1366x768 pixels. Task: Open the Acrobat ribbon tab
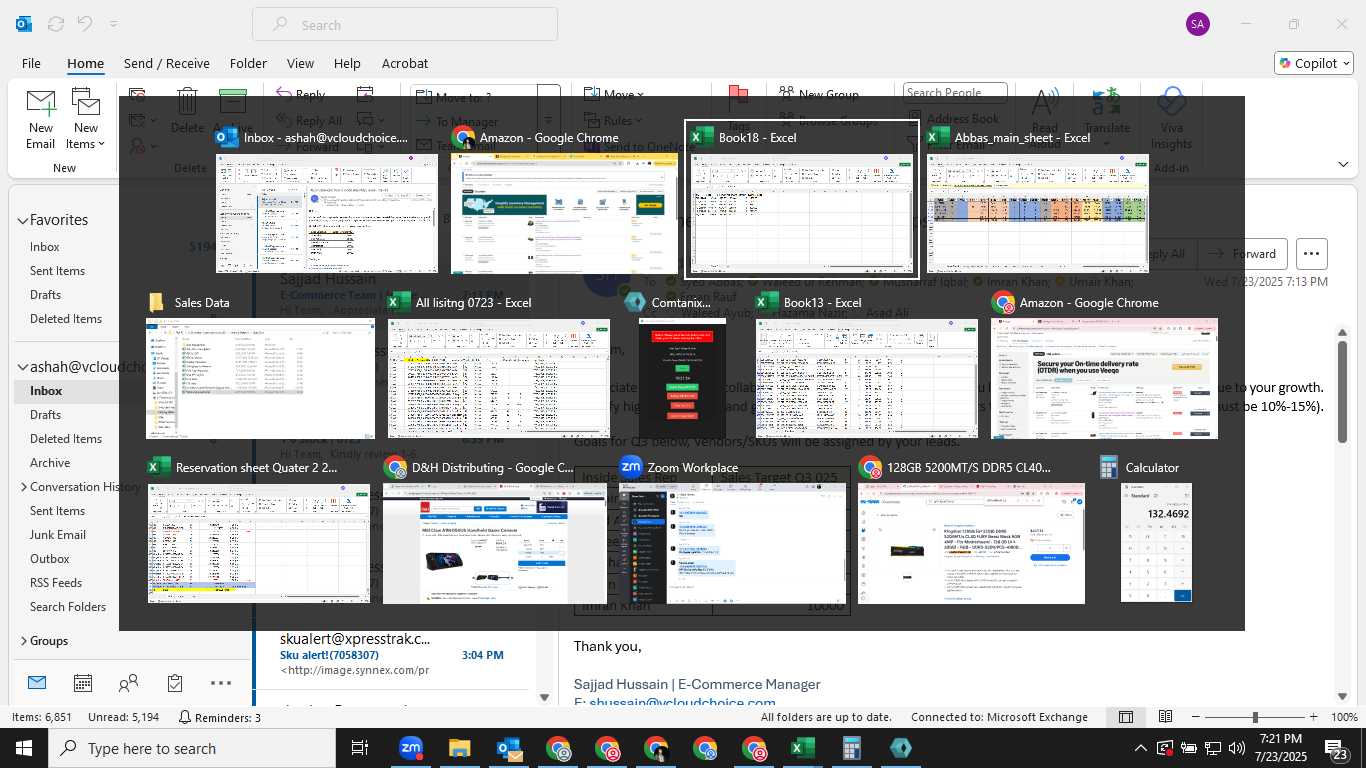point(405,63)
